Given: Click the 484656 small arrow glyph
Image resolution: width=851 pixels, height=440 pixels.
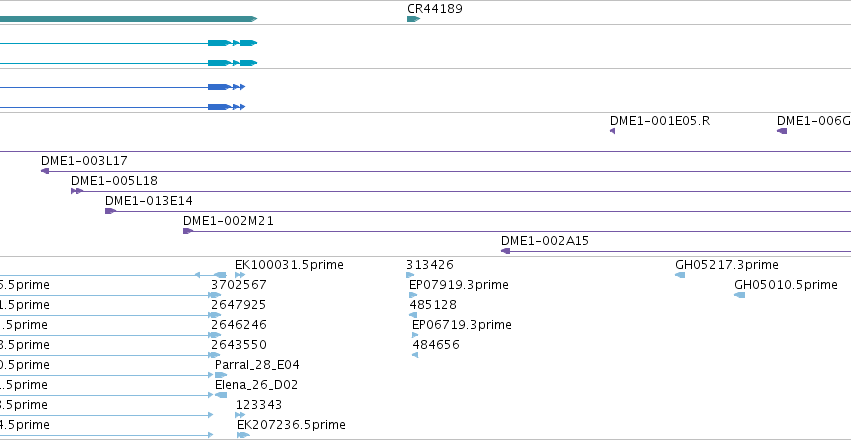Looking at the screenshot, I should (415, 355).
